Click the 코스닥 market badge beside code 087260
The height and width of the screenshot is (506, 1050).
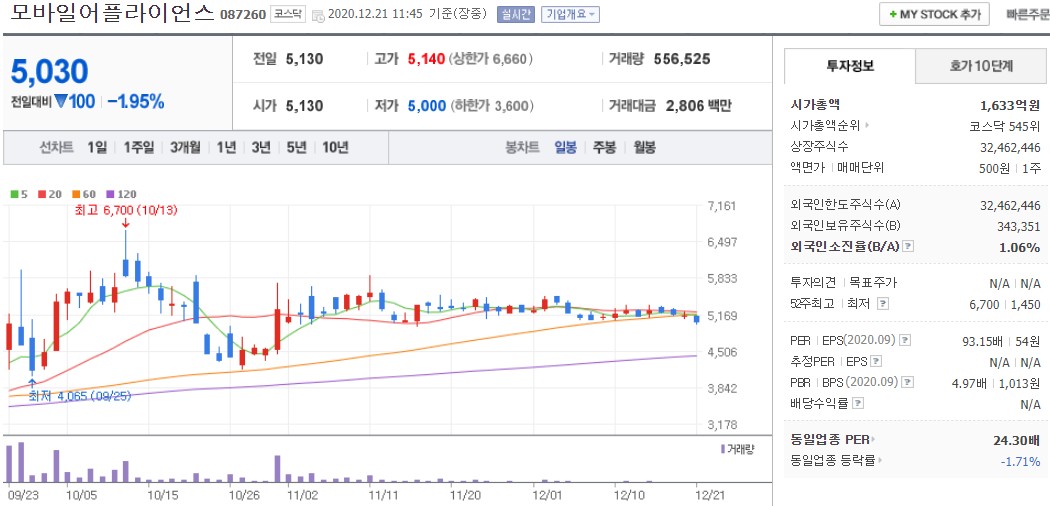pos(288,15)
